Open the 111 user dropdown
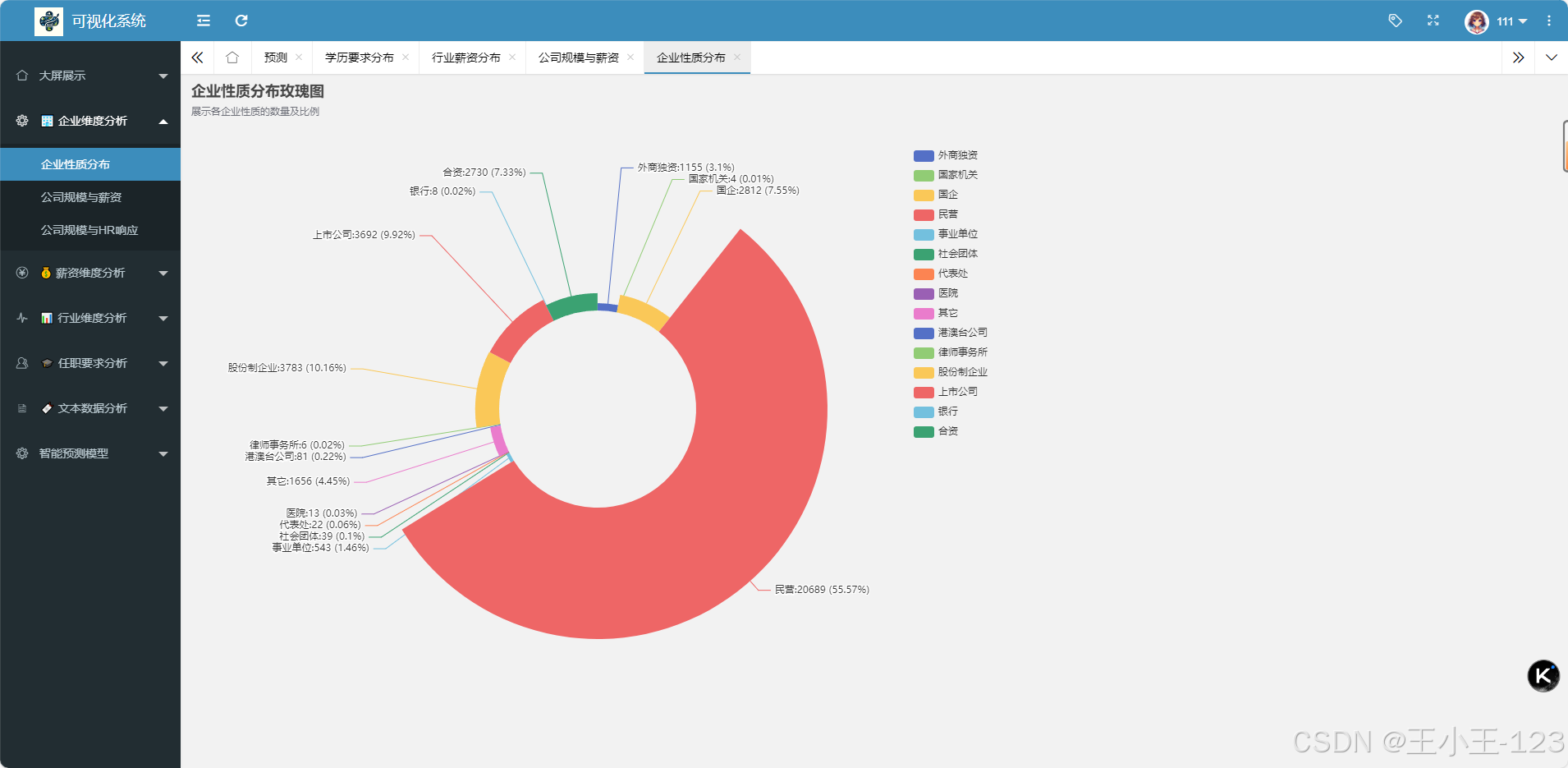Viewport: 1568px width, 768px height. 1511,21
